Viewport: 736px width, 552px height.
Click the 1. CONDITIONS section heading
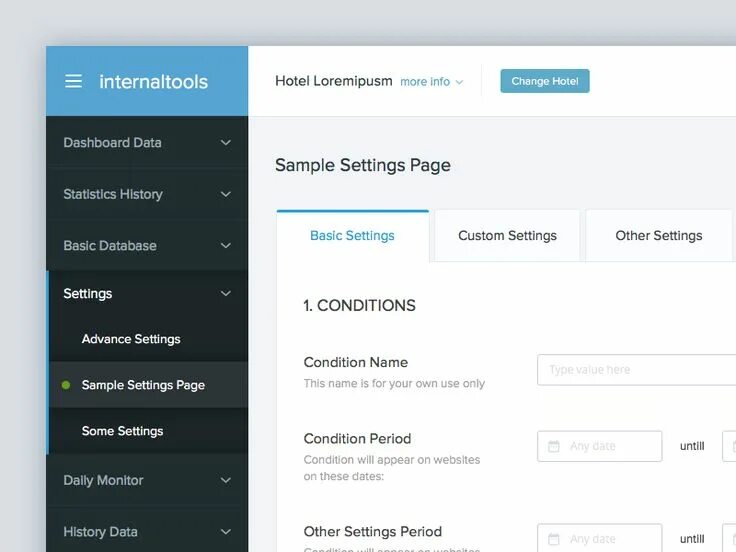[x=360, y=306]
